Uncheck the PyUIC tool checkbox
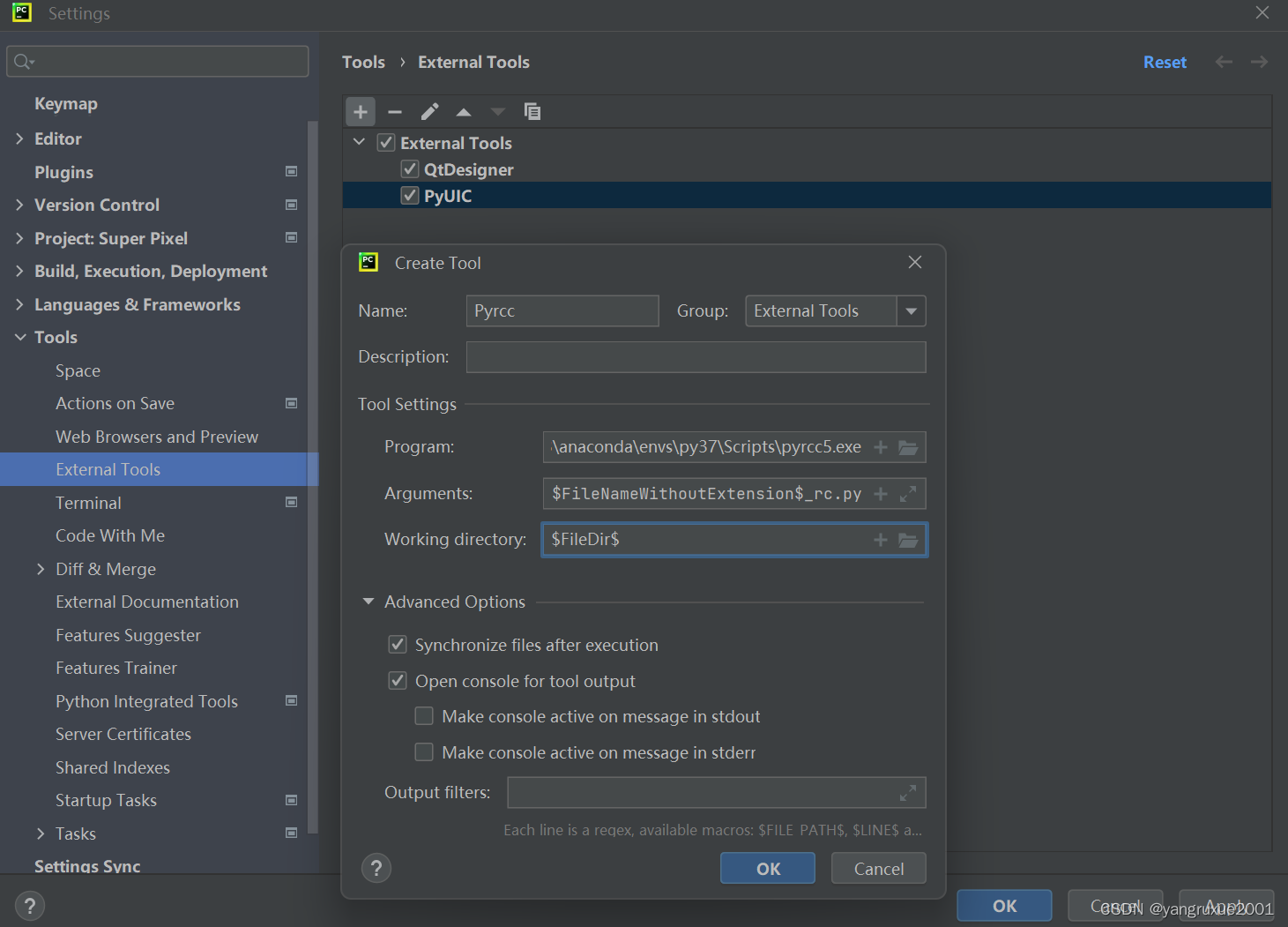The image size is (1288, 927). pyautogui.click(x=410, y=195)
